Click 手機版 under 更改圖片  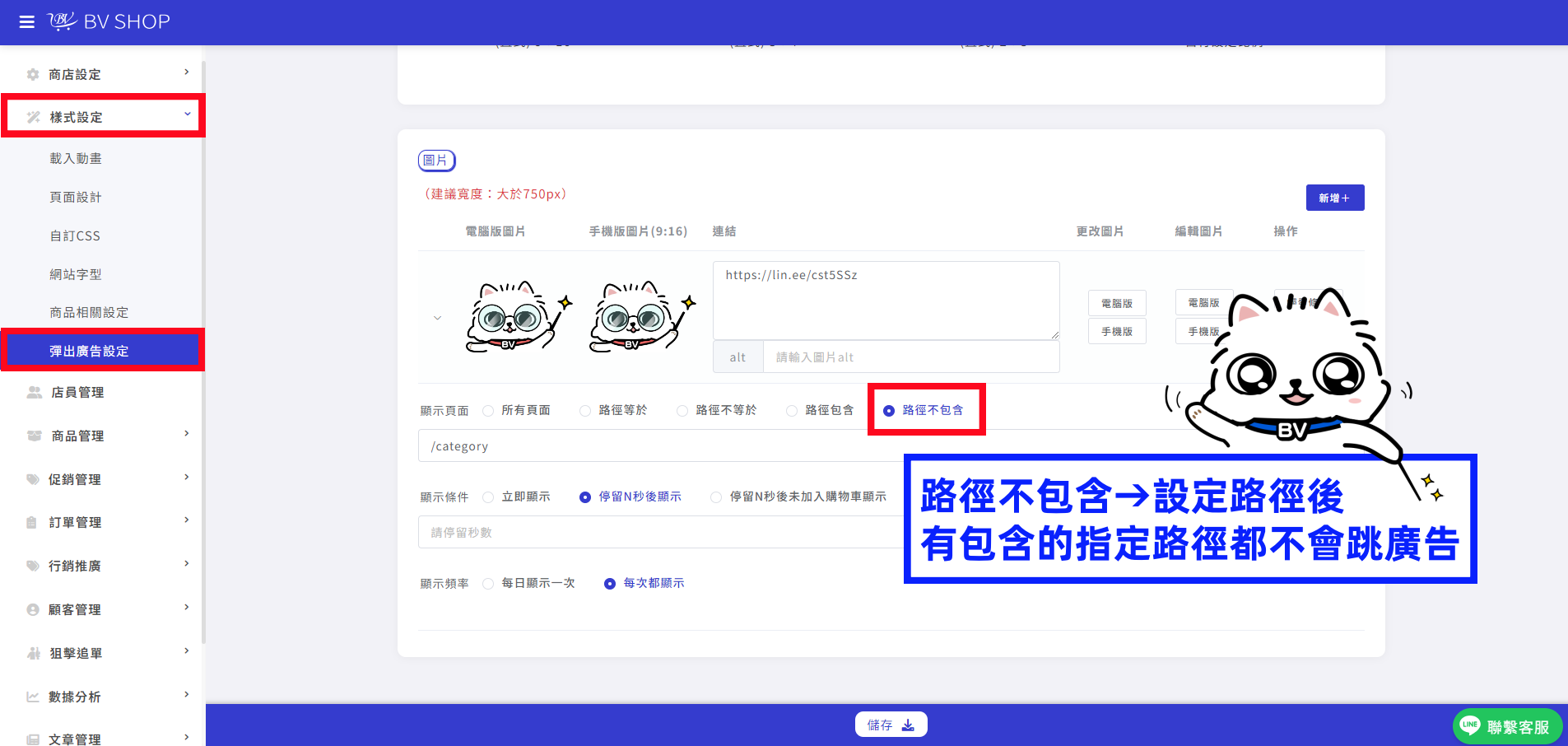(1117, 331)
